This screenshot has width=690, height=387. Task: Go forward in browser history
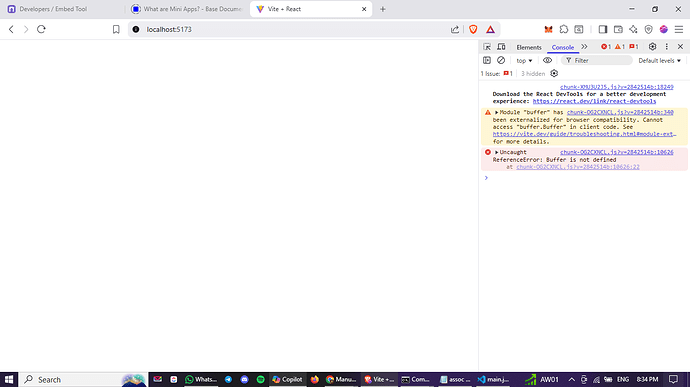26,29
